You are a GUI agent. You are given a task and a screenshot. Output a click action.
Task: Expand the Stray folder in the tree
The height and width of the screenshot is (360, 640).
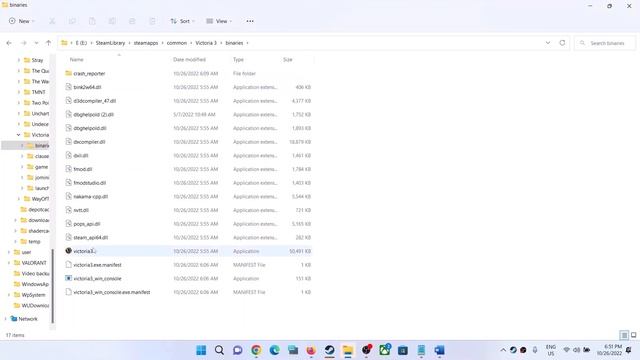pos(18,60)
